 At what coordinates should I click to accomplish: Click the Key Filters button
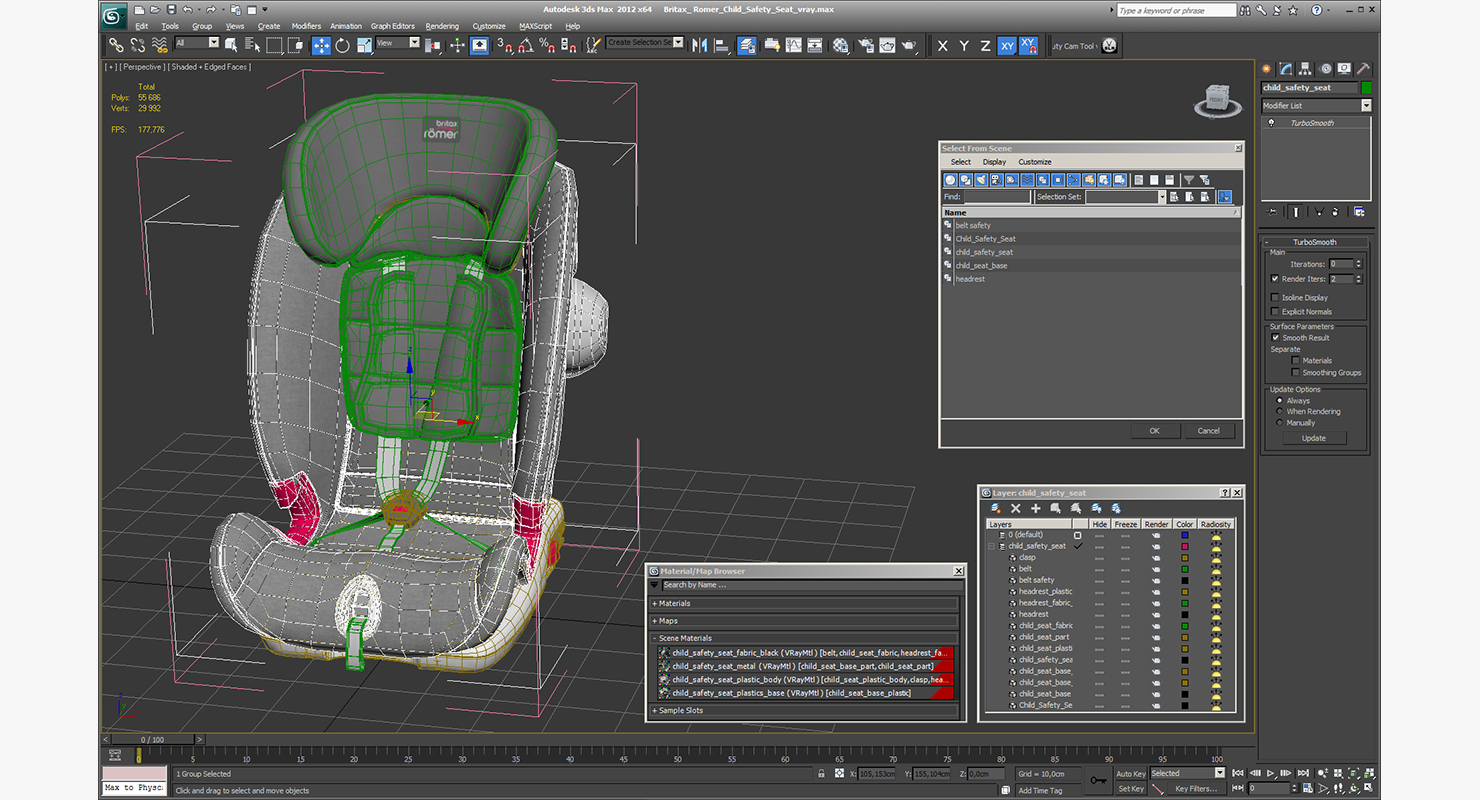tap(1196, 789)
